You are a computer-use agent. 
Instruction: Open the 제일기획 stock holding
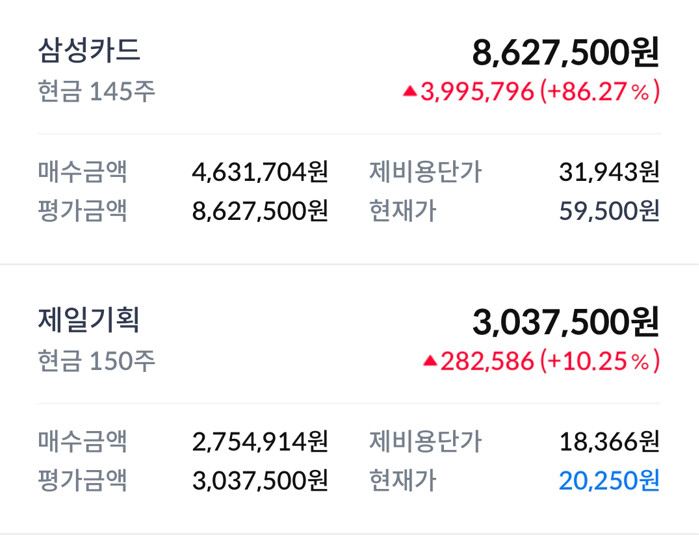coord(89,320)
